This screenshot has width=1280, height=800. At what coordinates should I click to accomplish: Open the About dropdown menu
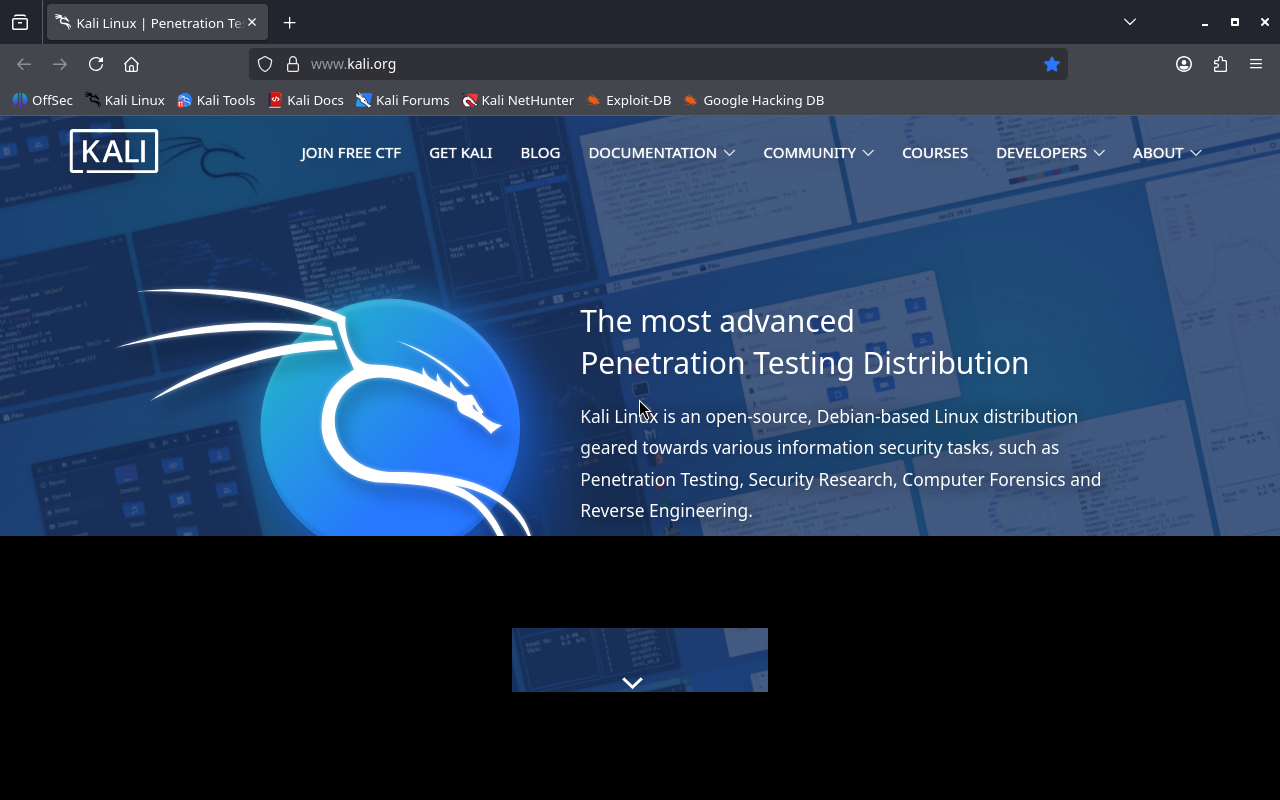[x=1166, y=153]
